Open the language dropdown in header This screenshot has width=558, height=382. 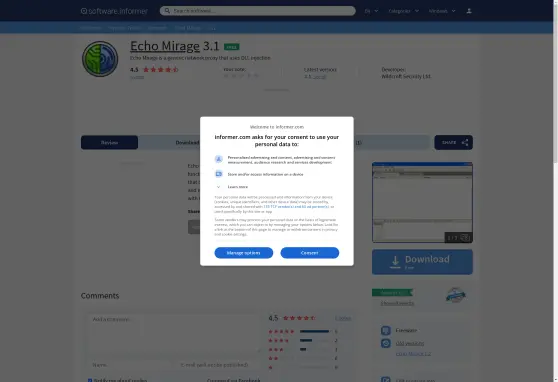coord(371,11)
